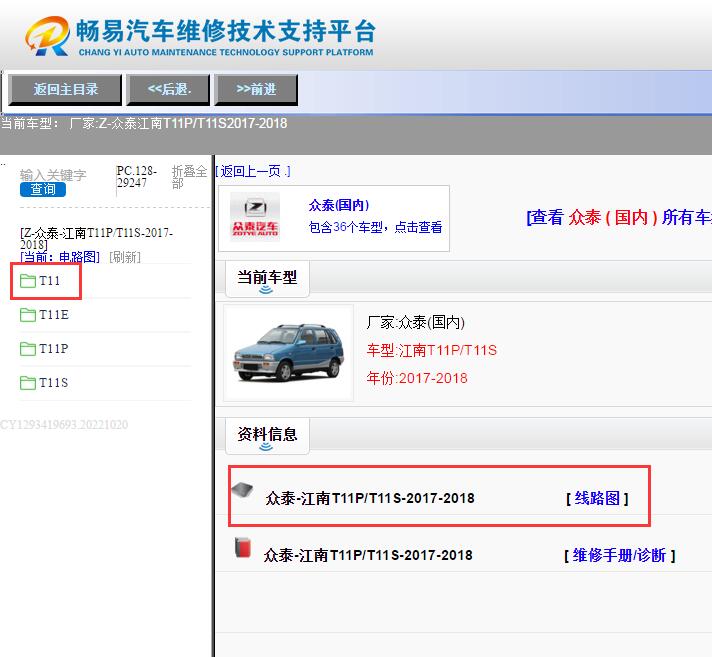Click the [当前: 电路图] link
The image size is (712, 657).
pyautogui.click(x=60, y=257)
